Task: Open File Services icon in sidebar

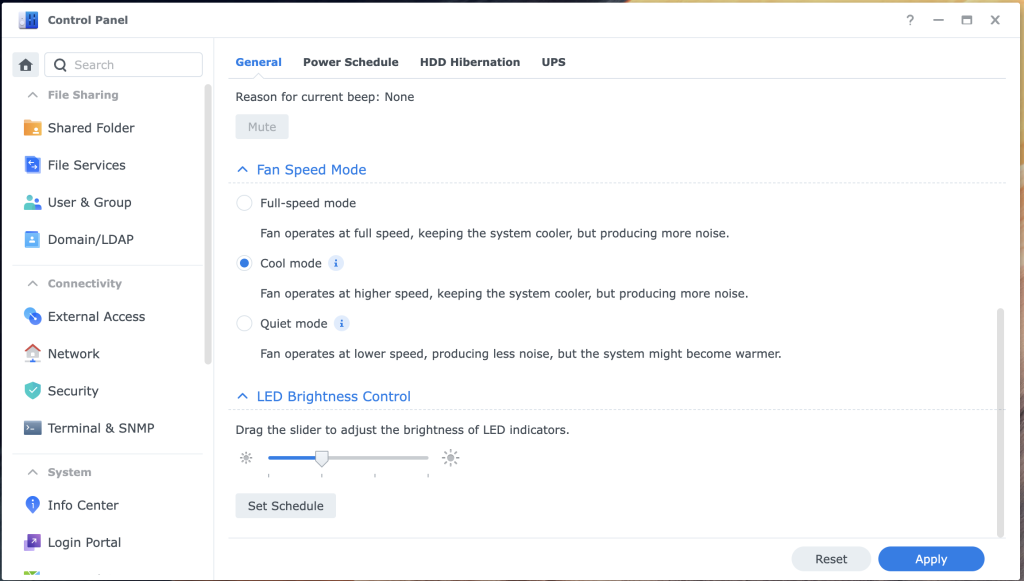Action: [x=32, y=165]
